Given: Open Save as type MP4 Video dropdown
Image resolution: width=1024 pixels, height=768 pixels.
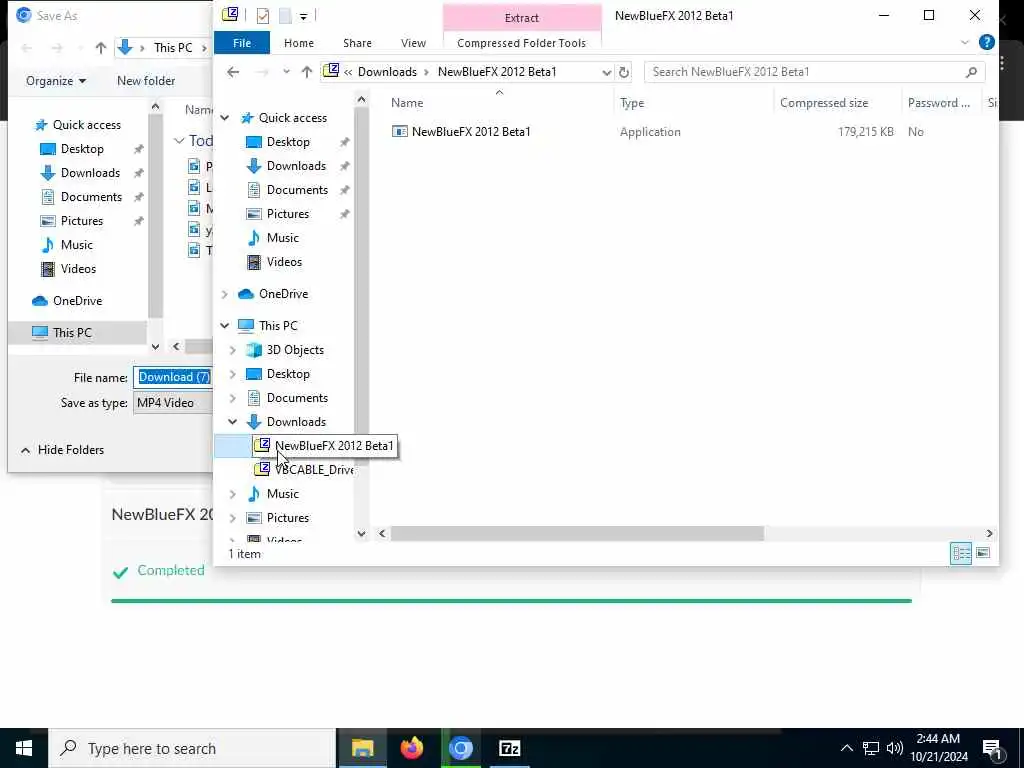Looking at the screenshot, I should click(x=174, y=403).
